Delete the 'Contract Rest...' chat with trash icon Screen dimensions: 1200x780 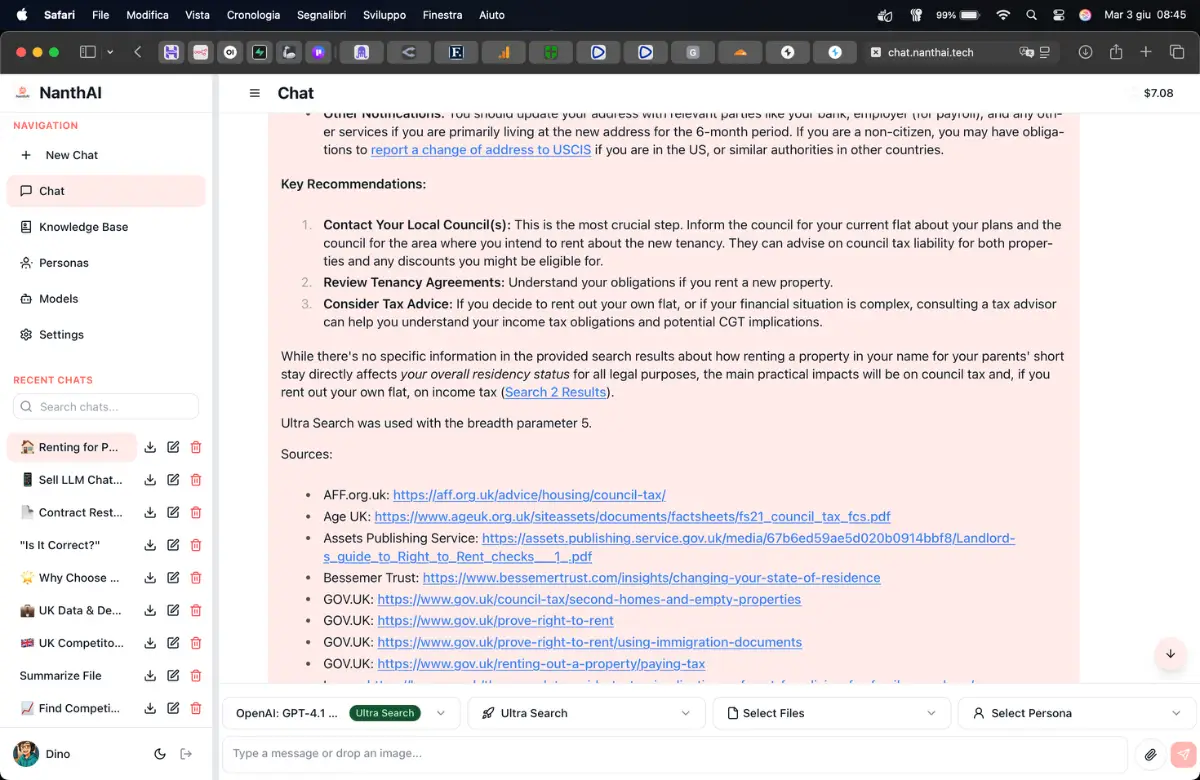(x=196, y=513)
